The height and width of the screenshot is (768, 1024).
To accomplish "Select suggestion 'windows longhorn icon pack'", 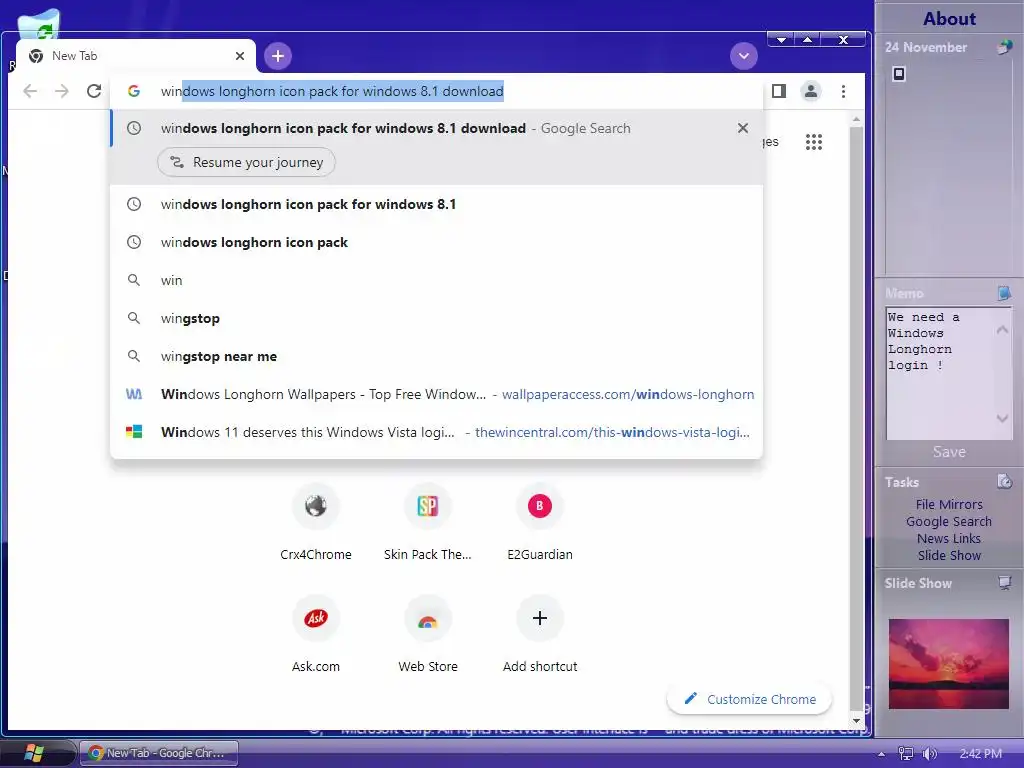I will [436, 242].
